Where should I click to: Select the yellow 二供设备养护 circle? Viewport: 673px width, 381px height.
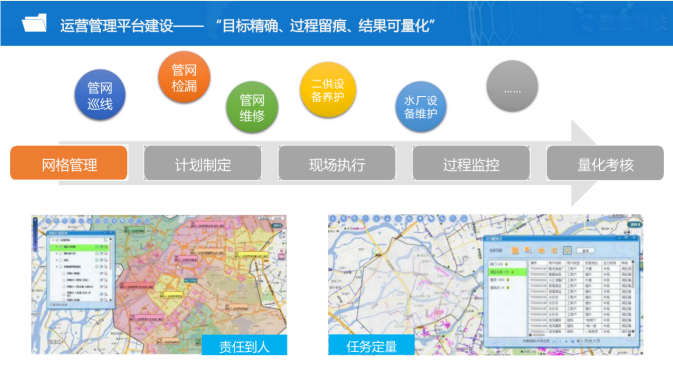tap(328, 90)
